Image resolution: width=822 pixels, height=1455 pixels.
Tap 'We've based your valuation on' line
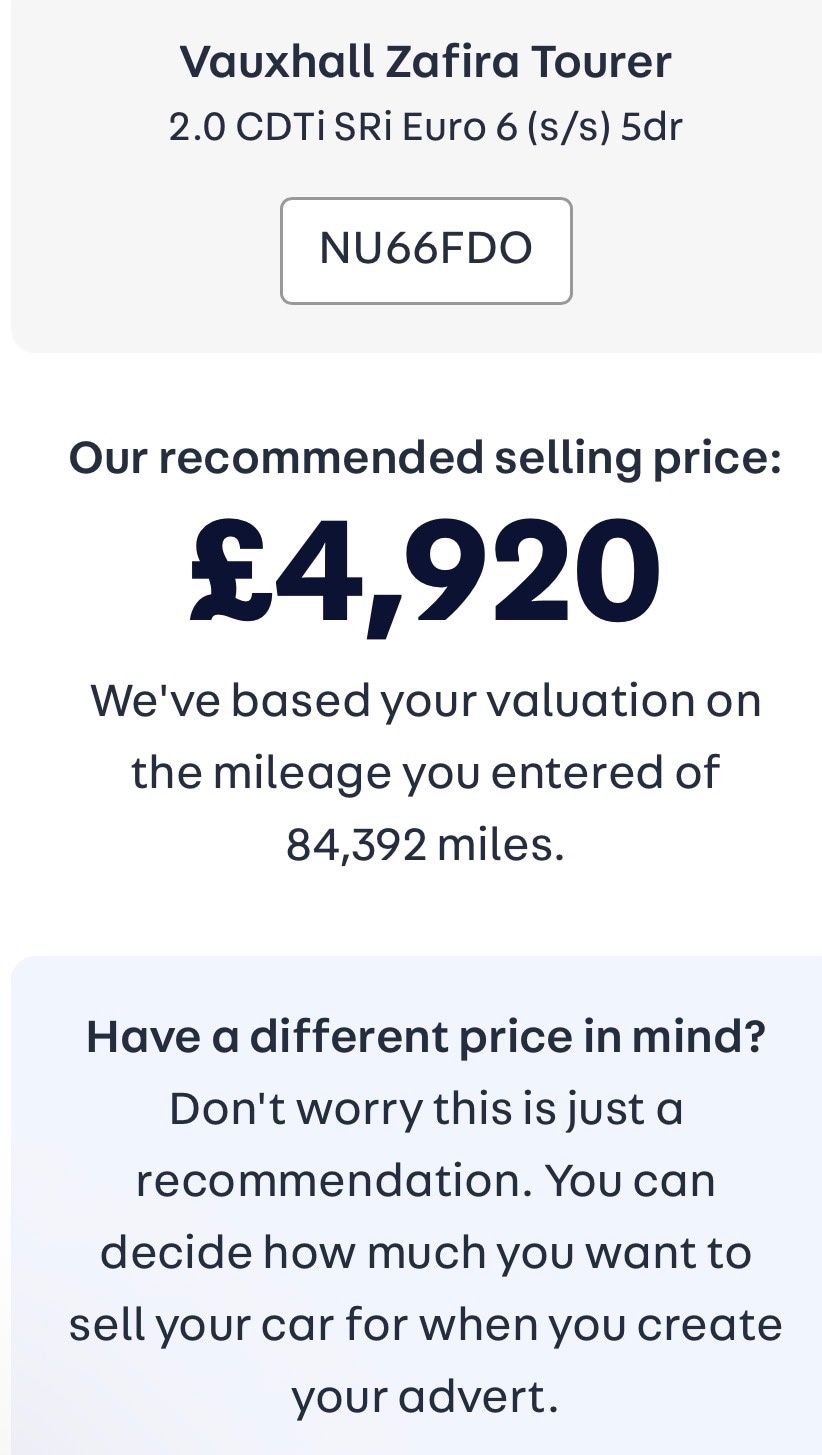pos(426,700)
